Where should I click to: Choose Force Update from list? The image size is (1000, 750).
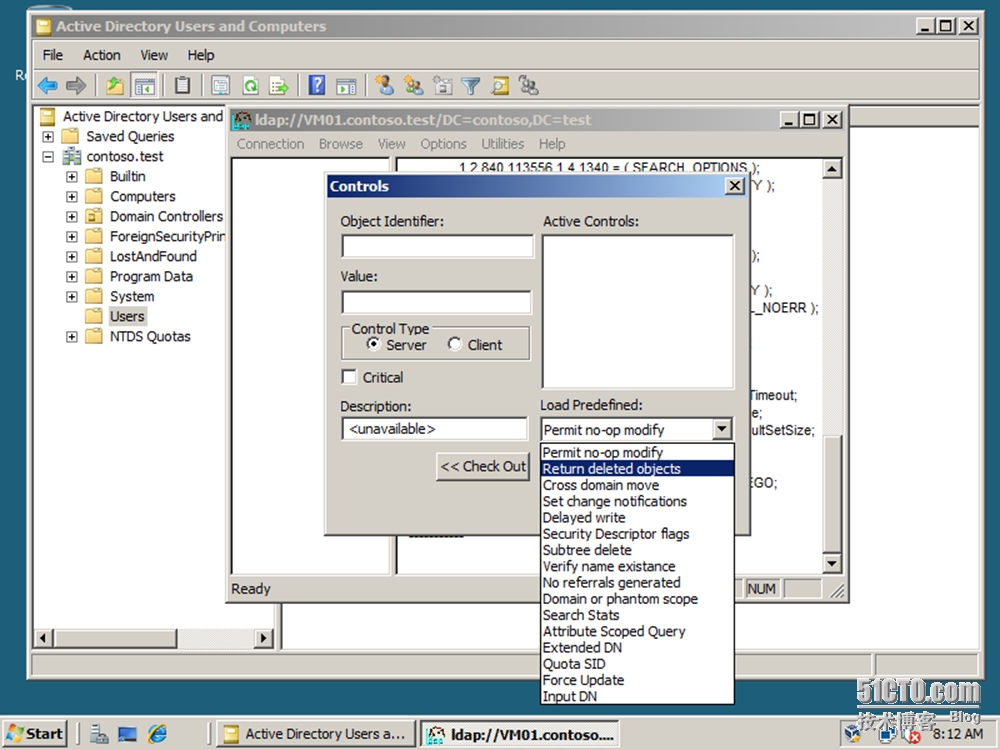tap(637, 680)
